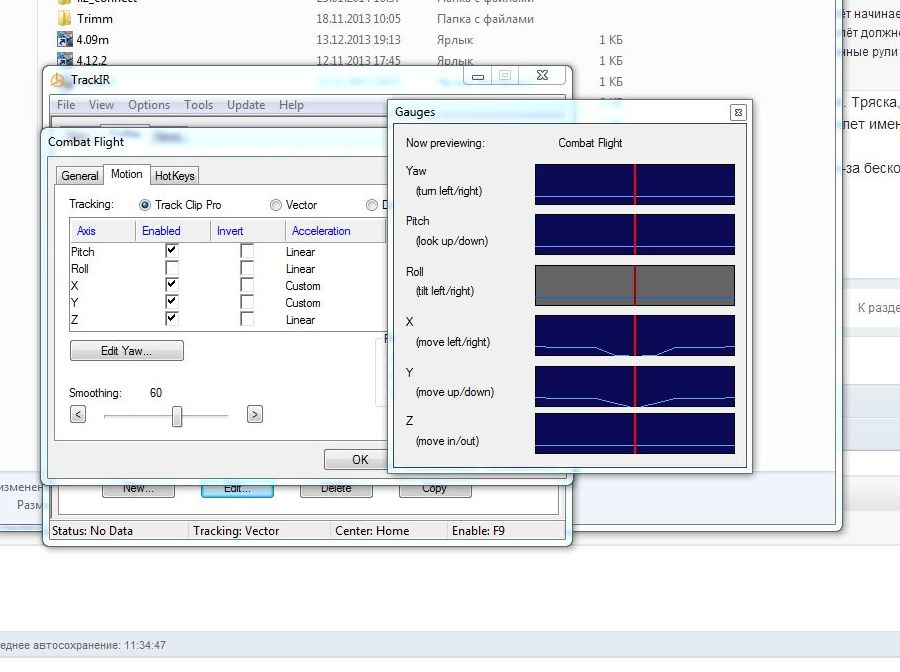Click the Combat Flight preview label
The image size is (900, 672).
click(590, 143)
